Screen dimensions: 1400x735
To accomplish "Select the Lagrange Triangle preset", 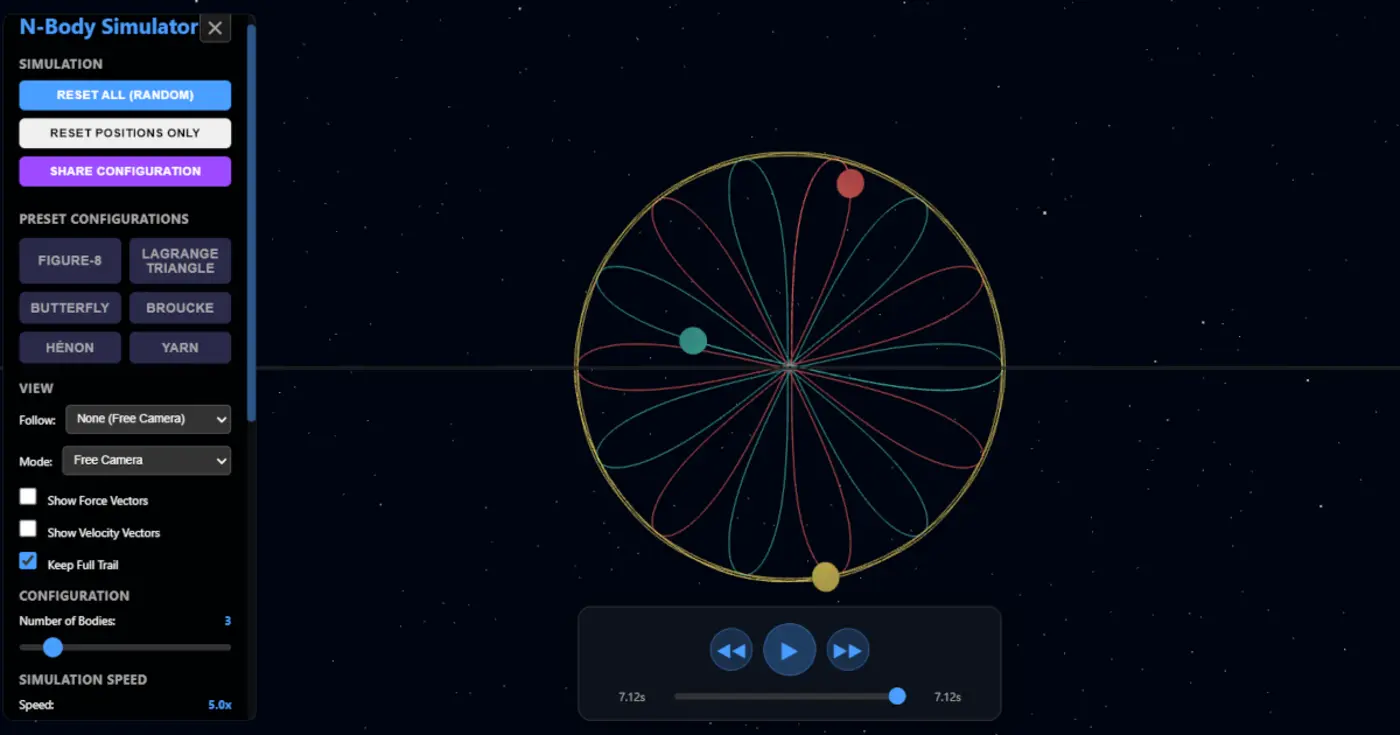I will click(180, 260).
